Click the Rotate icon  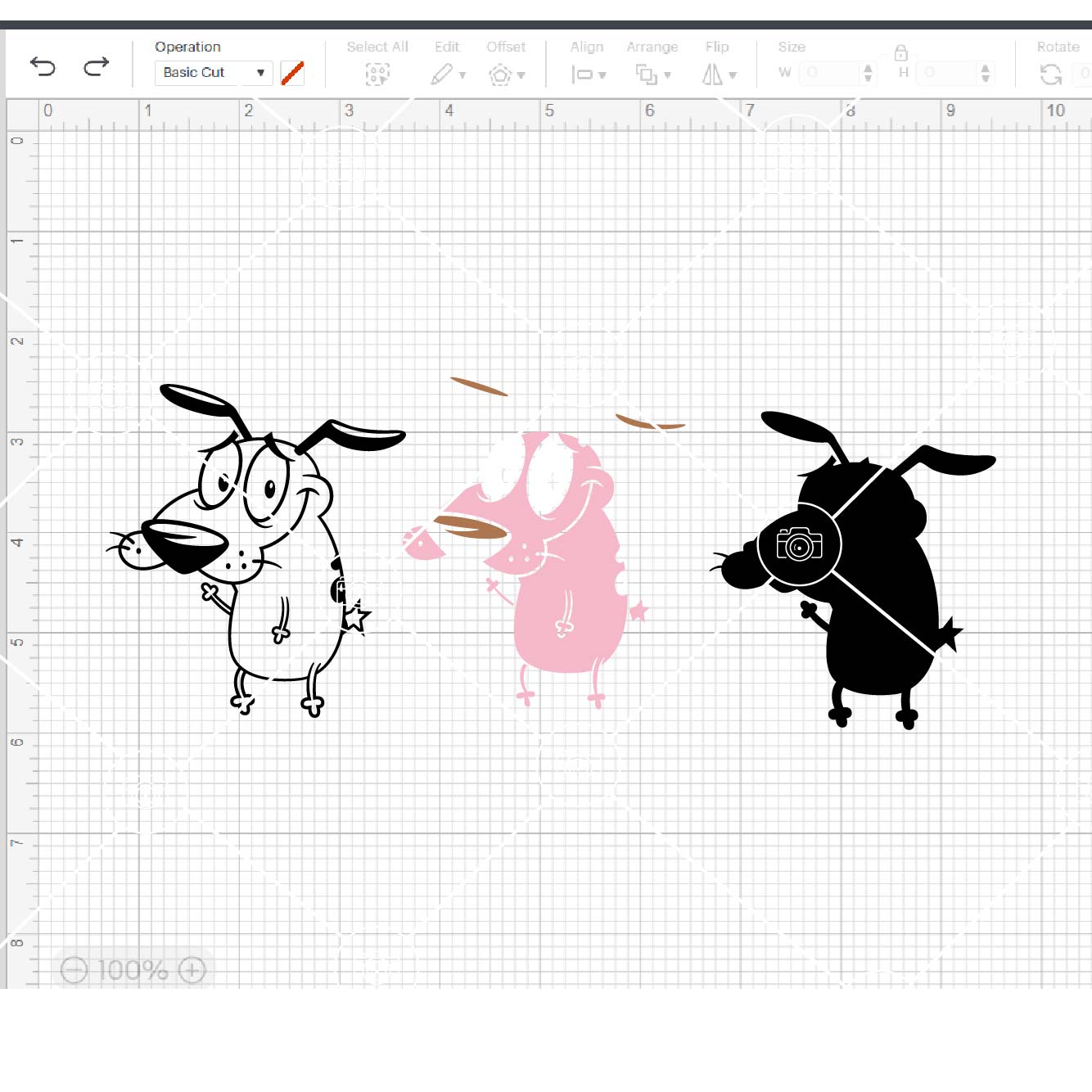click(1051, 74)
